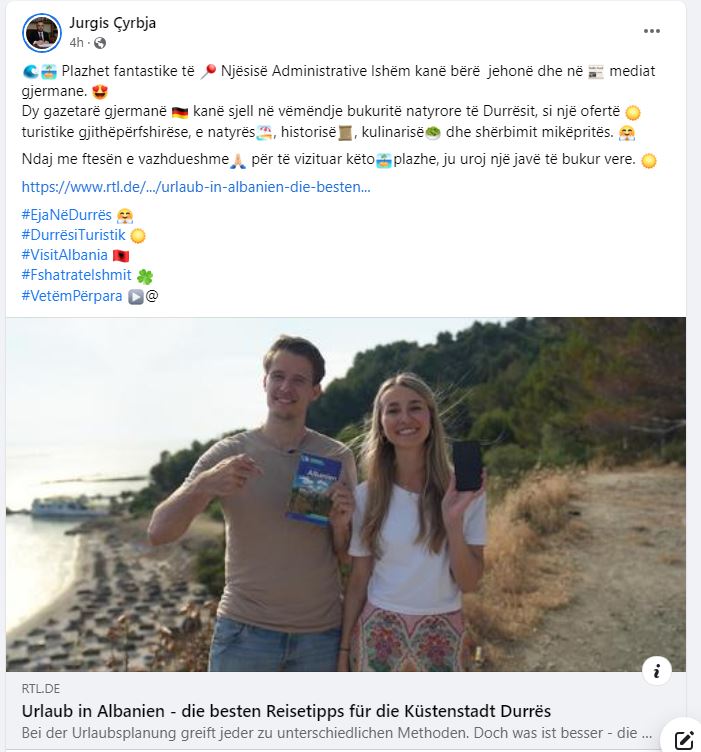Select the #EjaNëDurrës hashtag

[66, 214]
